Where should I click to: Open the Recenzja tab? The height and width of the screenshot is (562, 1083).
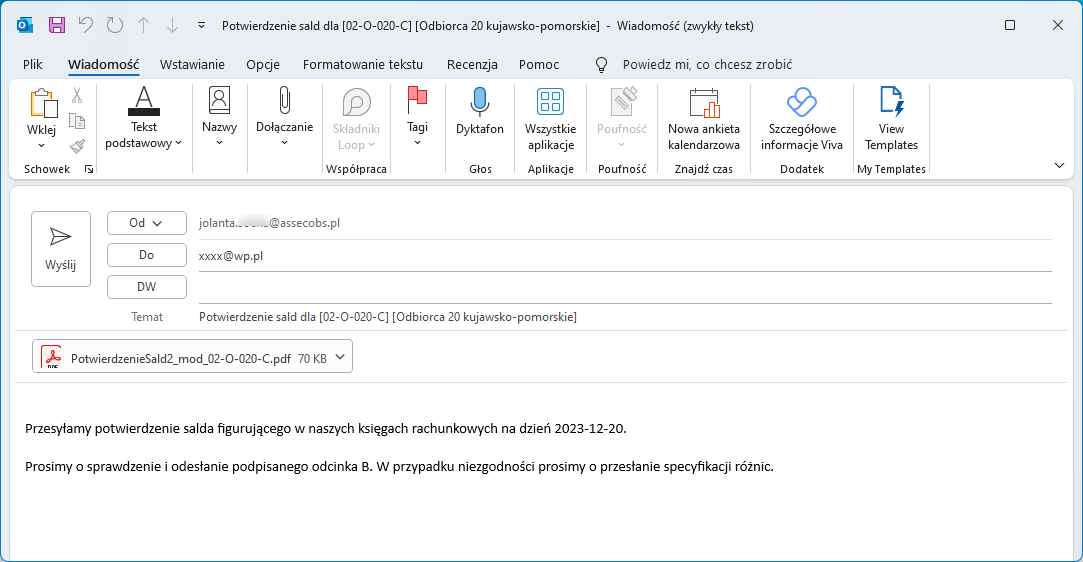(472, 64)
